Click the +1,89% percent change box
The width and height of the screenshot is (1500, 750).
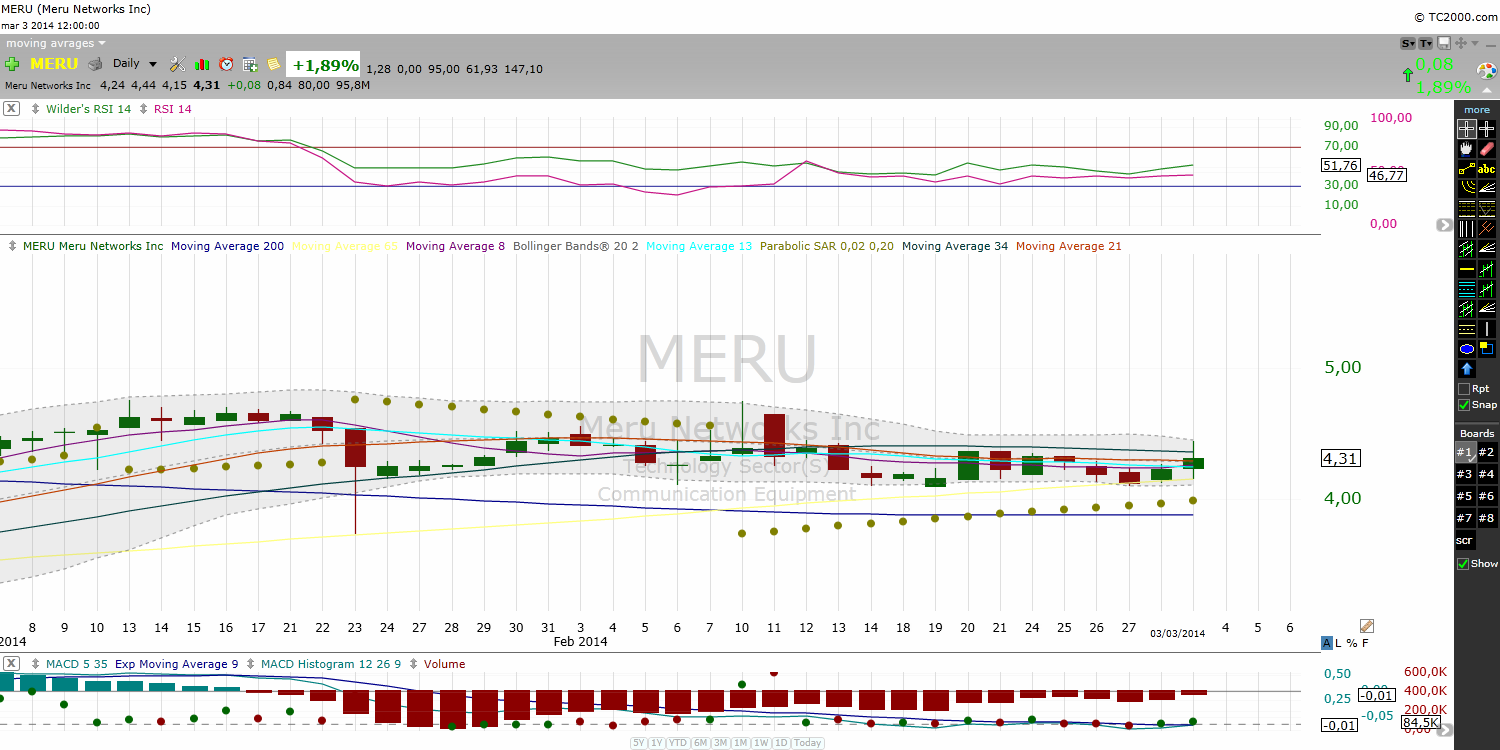tap(323, 65)
